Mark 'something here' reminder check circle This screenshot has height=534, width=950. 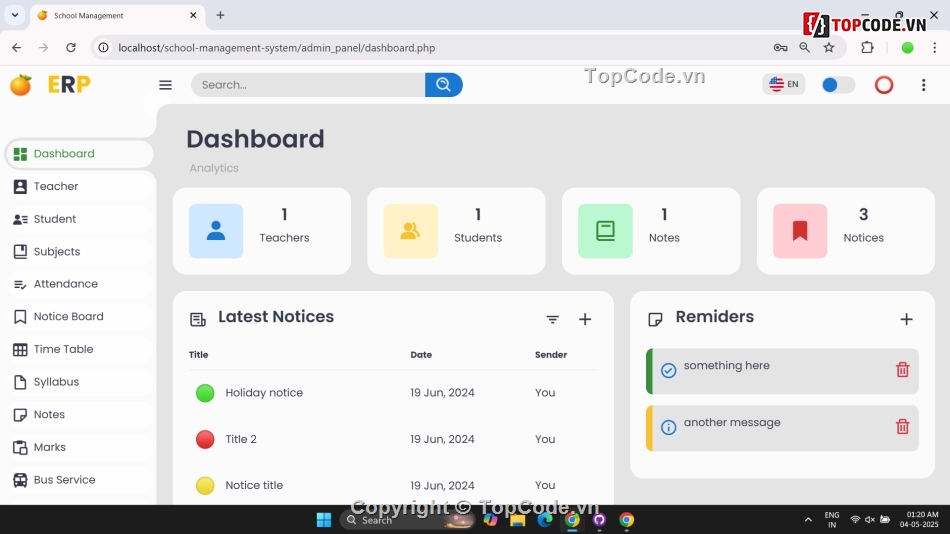[669, 370]
